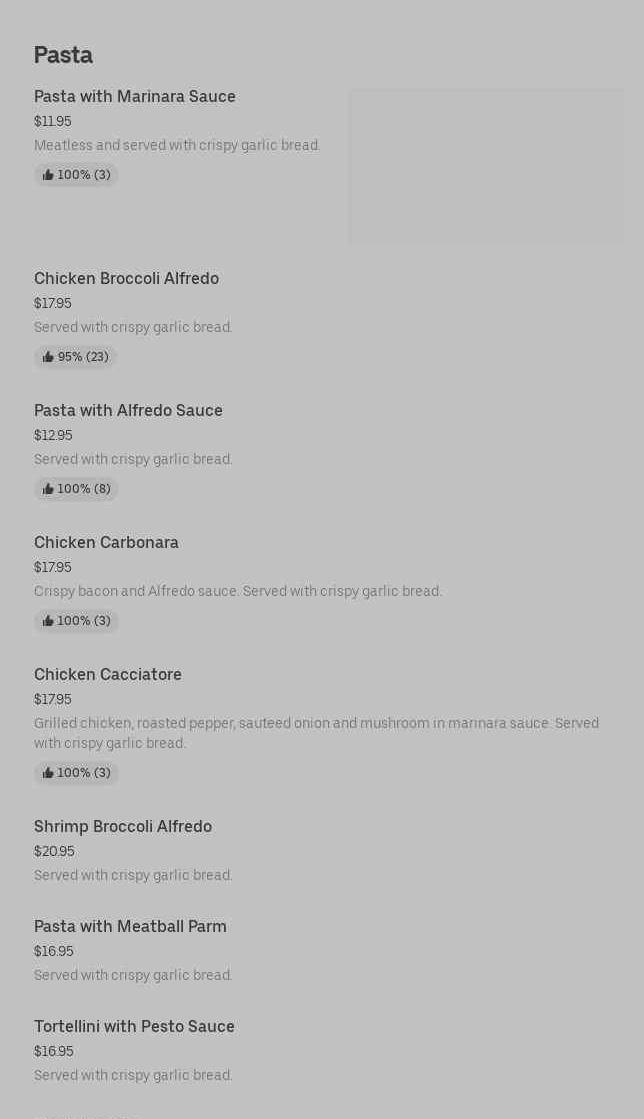Image resolution: width=644 pixels, height=1119 pixels.
Task: Choose the Chicken Carbonara dish
Action: 106,542
